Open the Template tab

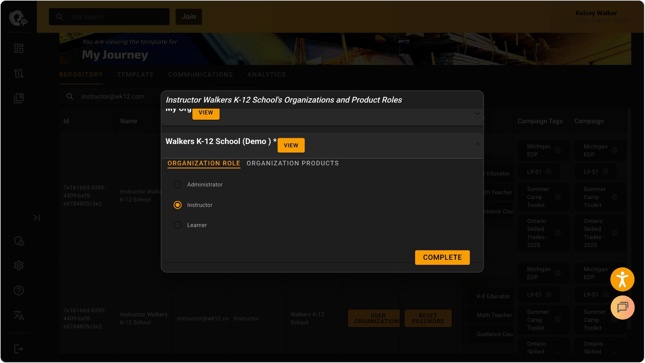[135, 74]
